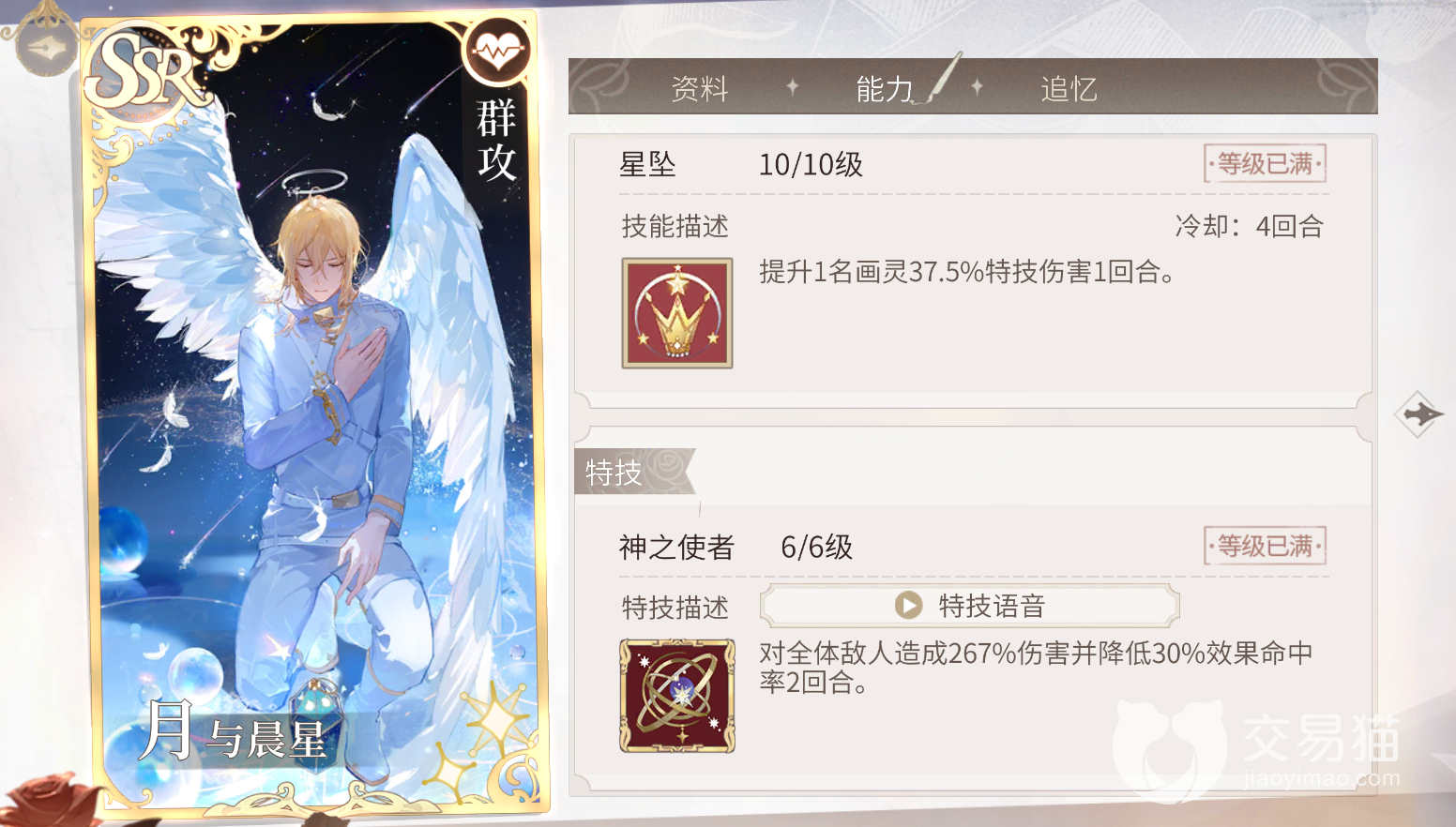Viewport: 1456px width, 827px height.
Task: Click the 星坠 10/10级 skill name
Action: [740, 165]
